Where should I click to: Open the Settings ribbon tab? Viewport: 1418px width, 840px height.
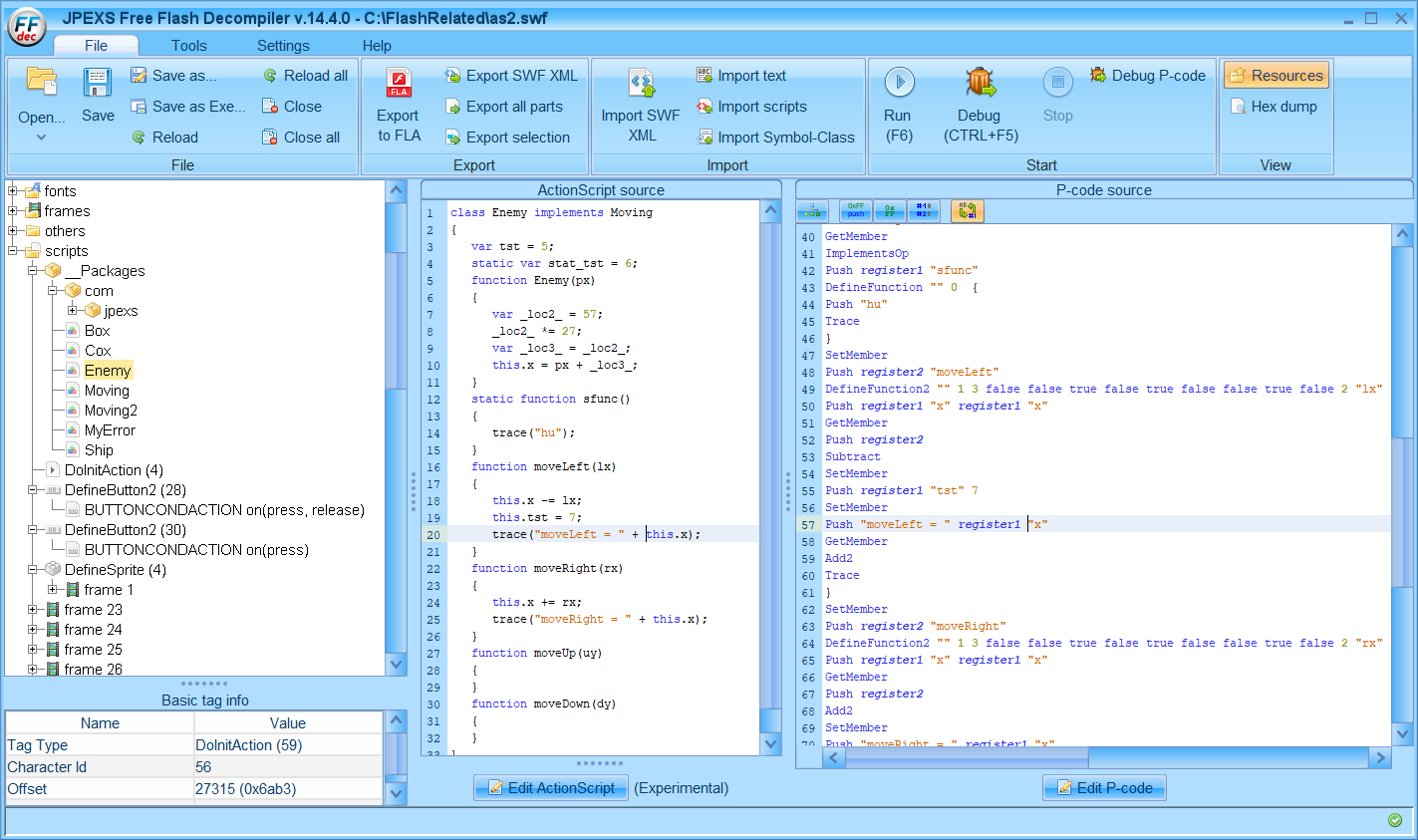coord(283,46)
